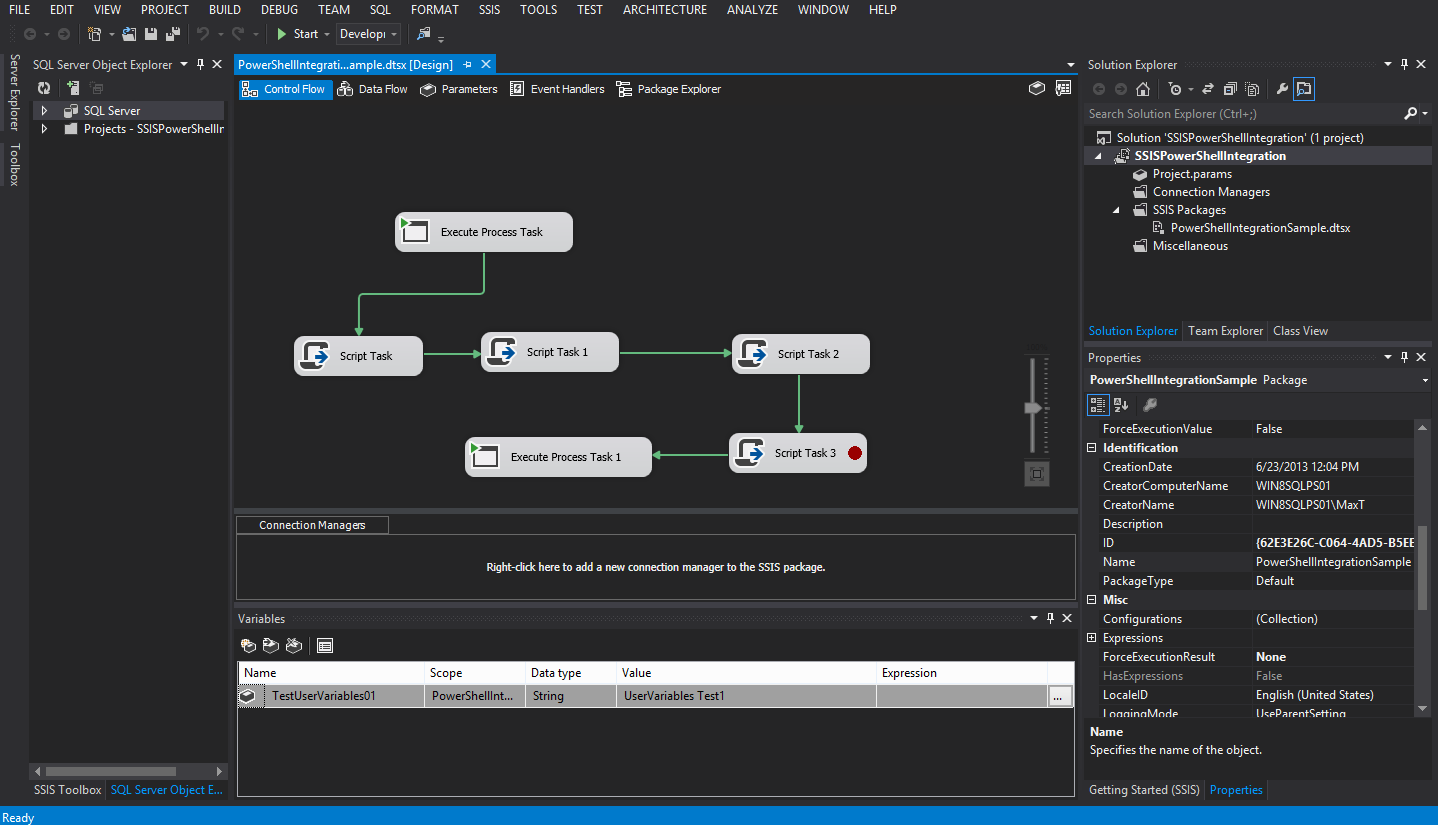1438x825 pixels.
Task: Click the wrench Properties icon in Solution Explorer
Action: click(1281, 89)
